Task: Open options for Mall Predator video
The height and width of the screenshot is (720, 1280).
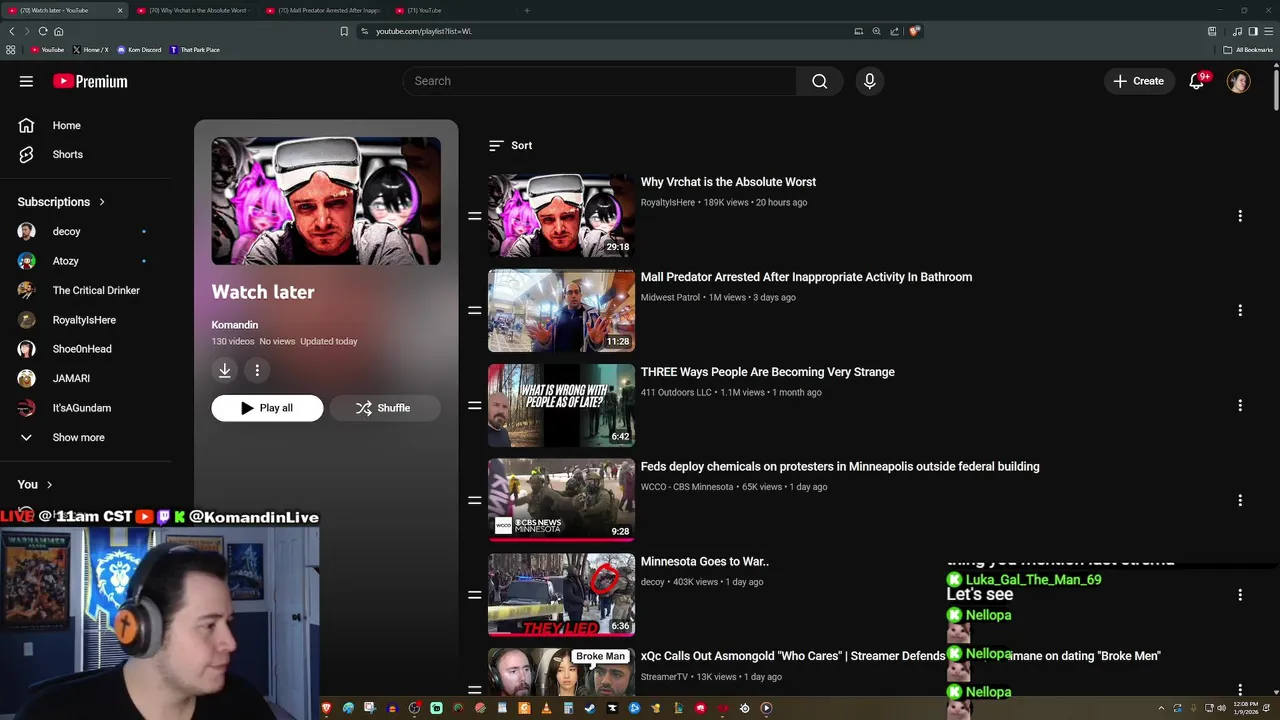Action: (1240, 310)
